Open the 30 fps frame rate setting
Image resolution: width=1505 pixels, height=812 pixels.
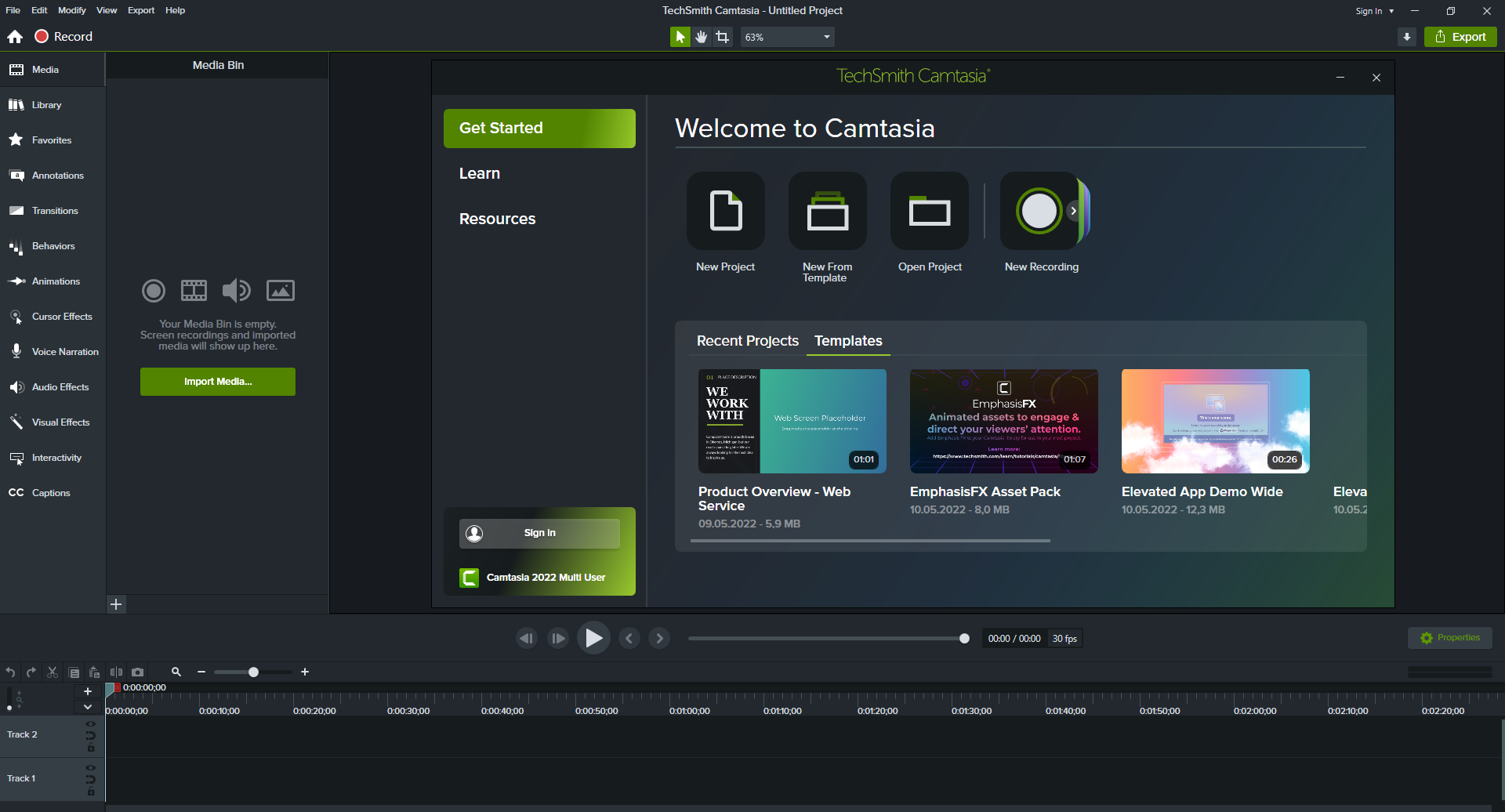click(1064, 639)
